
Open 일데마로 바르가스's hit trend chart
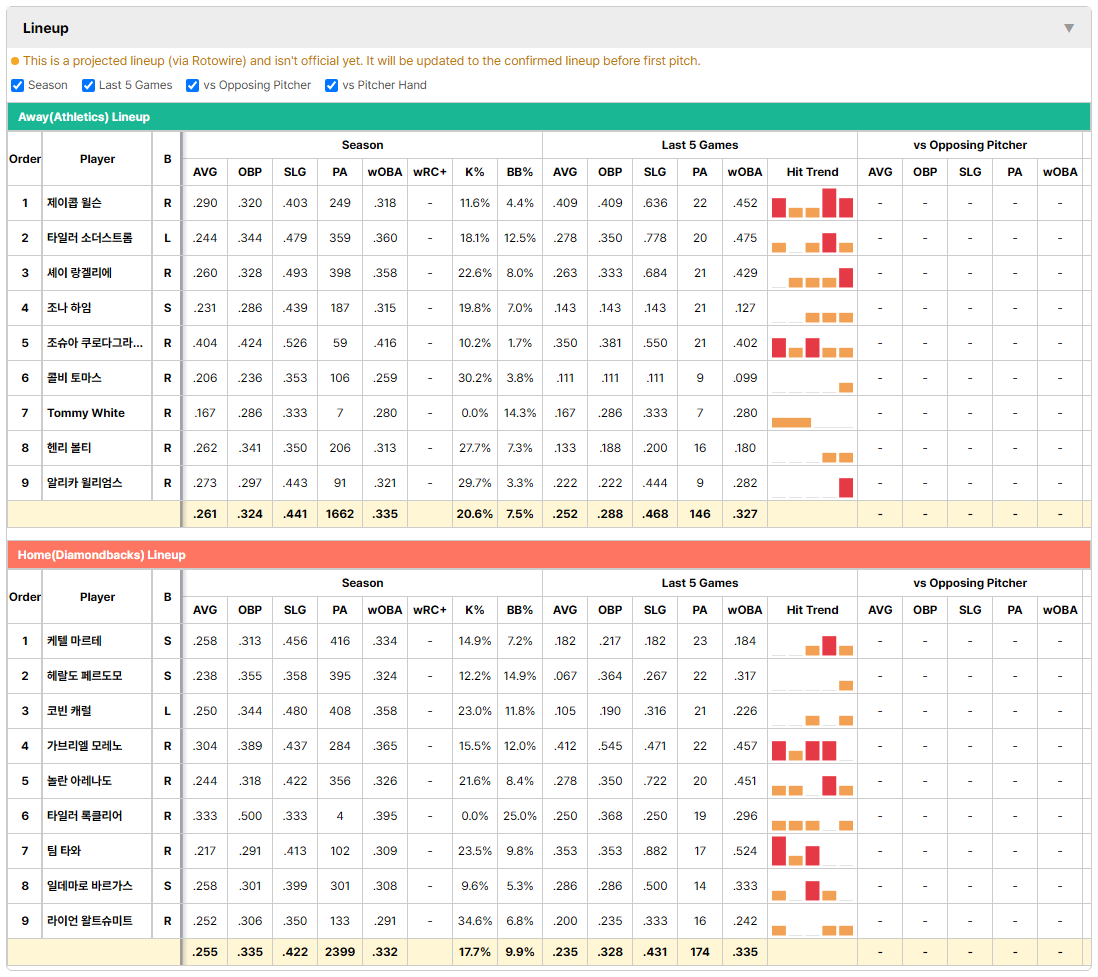(x=812, y=886)
